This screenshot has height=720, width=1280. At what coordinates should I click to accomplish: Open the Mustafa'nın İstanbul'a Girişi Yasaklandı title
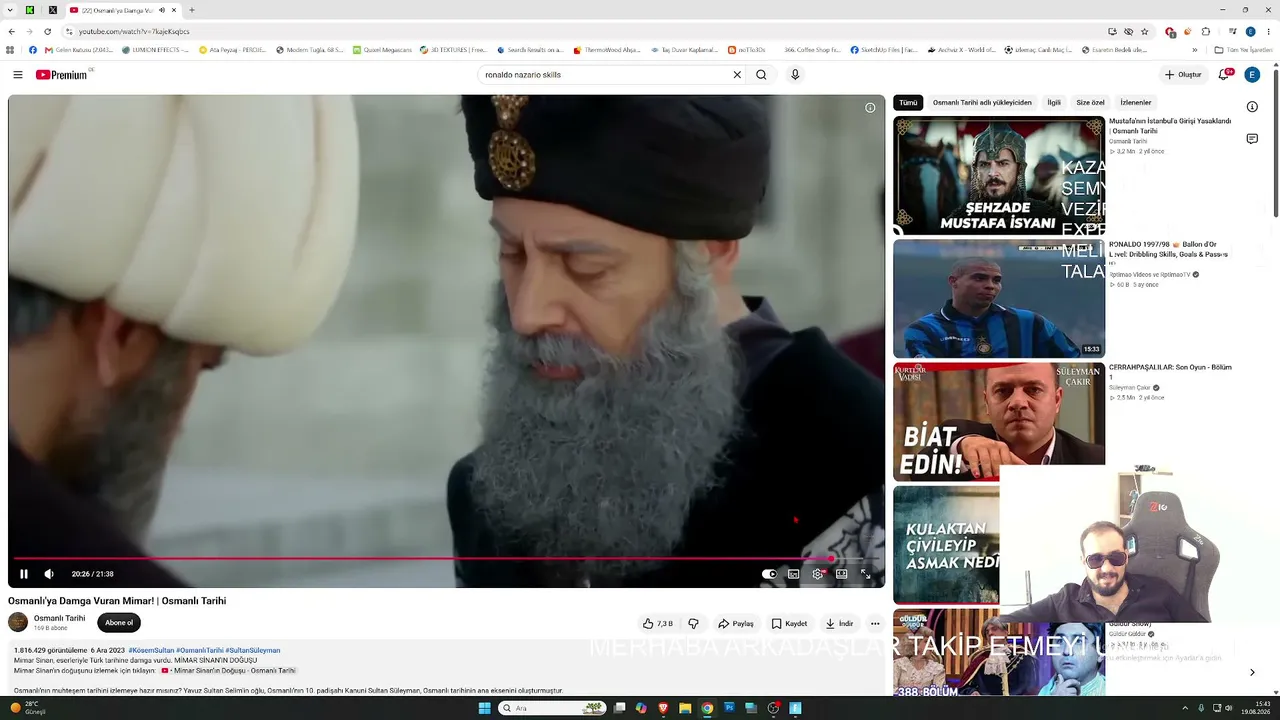[x=1170, y=126]
